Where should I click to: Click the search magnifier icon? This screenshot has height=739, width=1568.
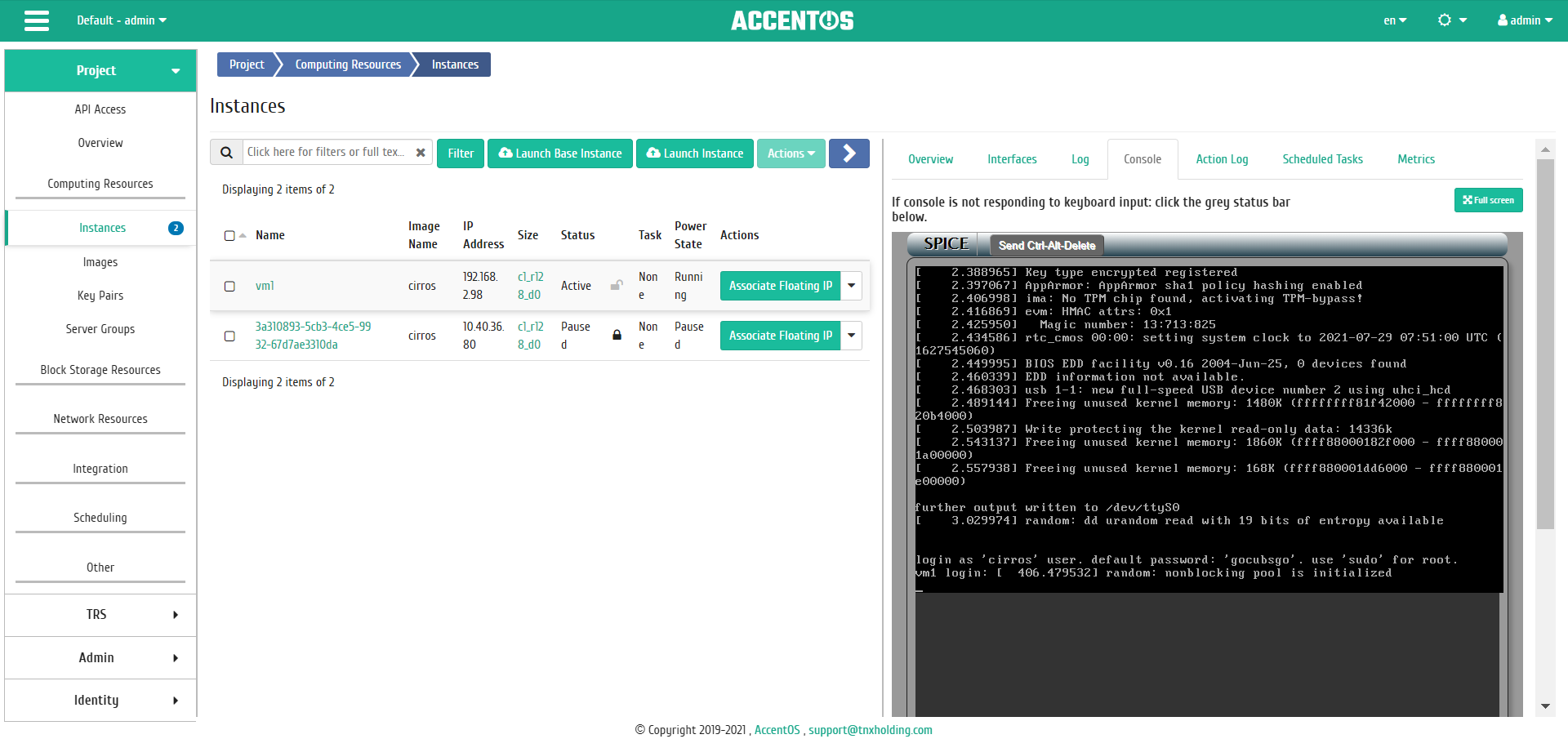pyautogui.click(x=226, y=153)
